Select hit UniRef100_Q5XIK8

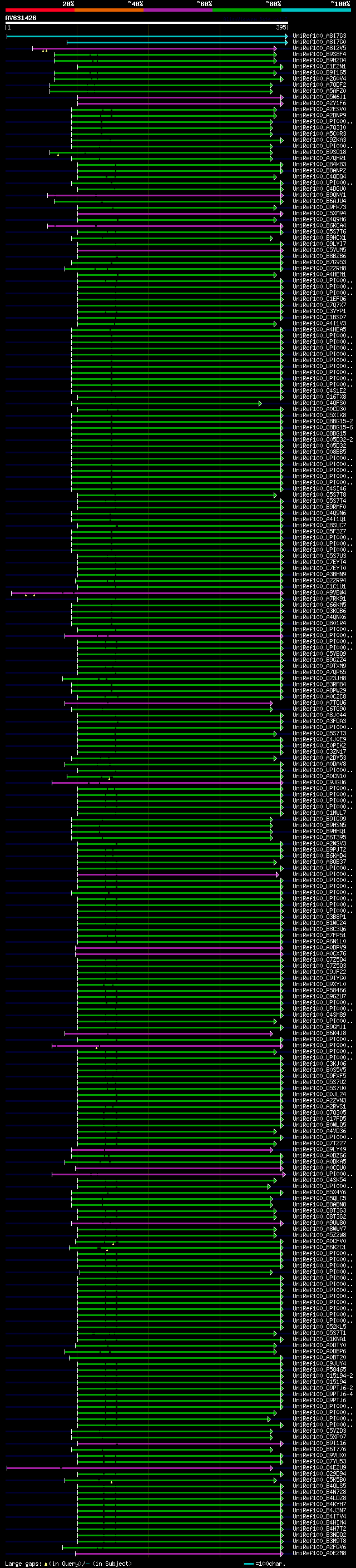coord(319,415)
